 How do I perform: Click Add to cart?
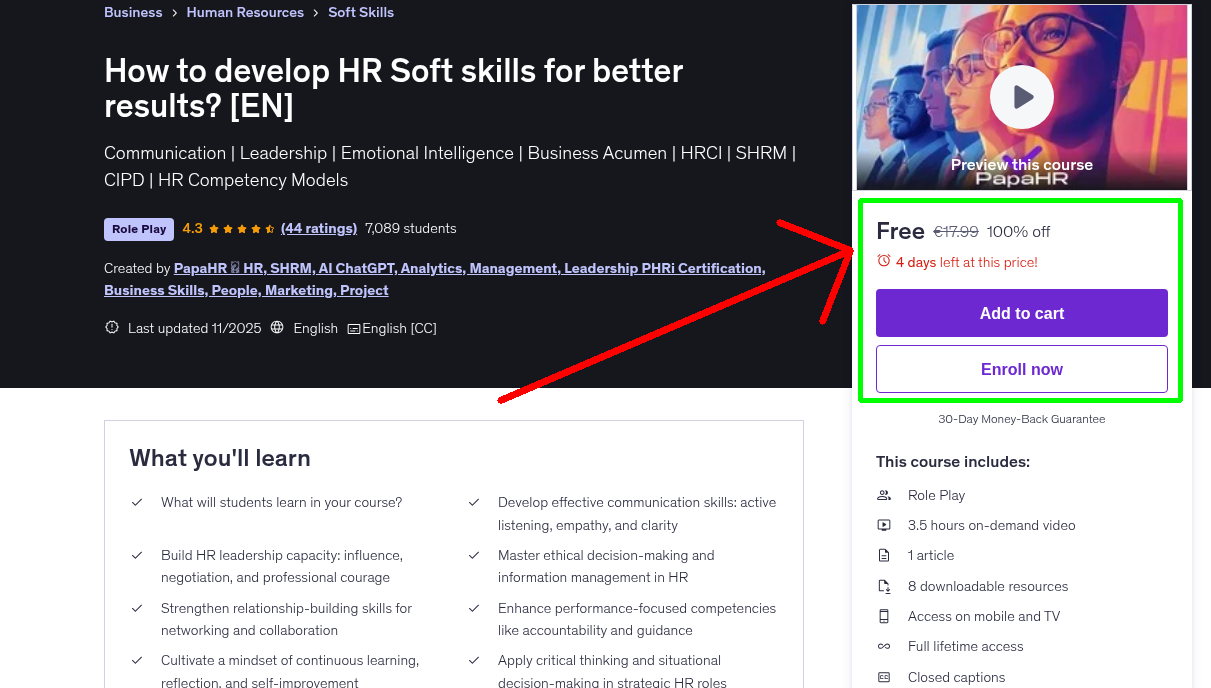(1021, 312)
